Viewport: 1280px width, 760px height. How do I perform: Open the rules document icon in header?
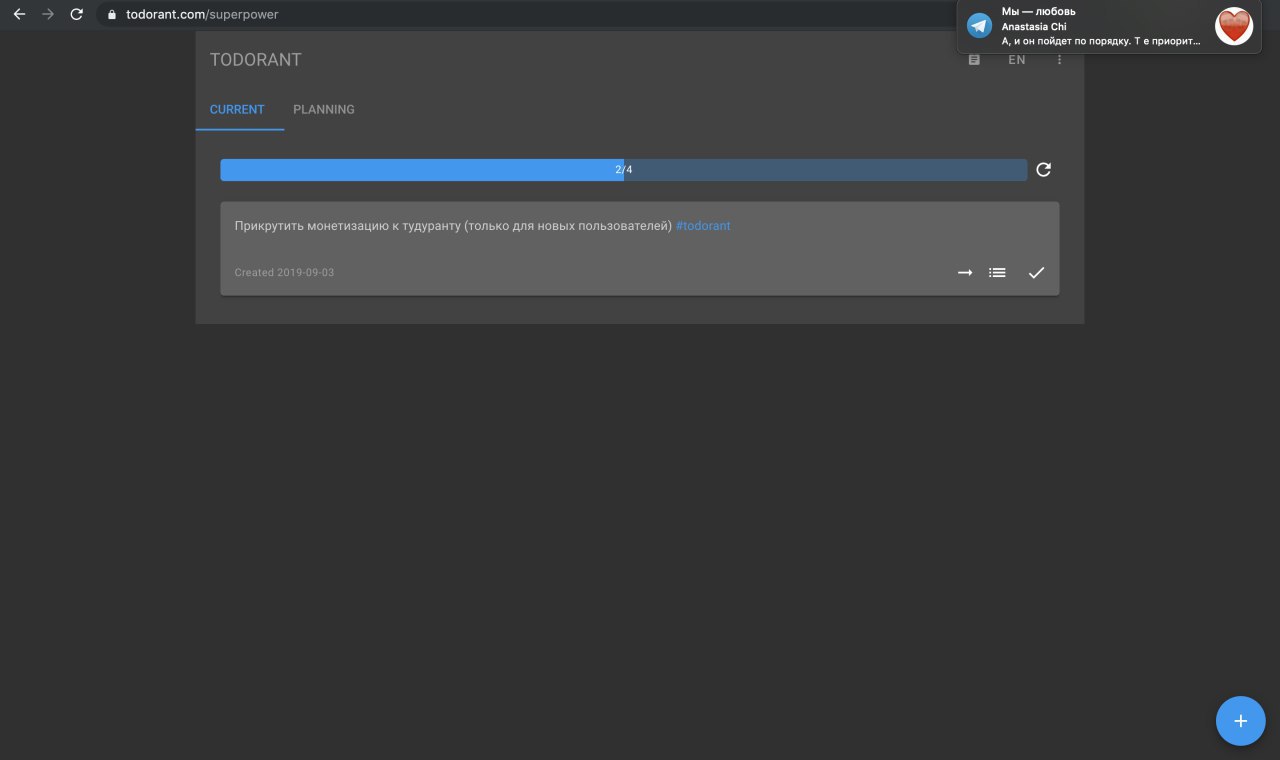tap(974, 60)
